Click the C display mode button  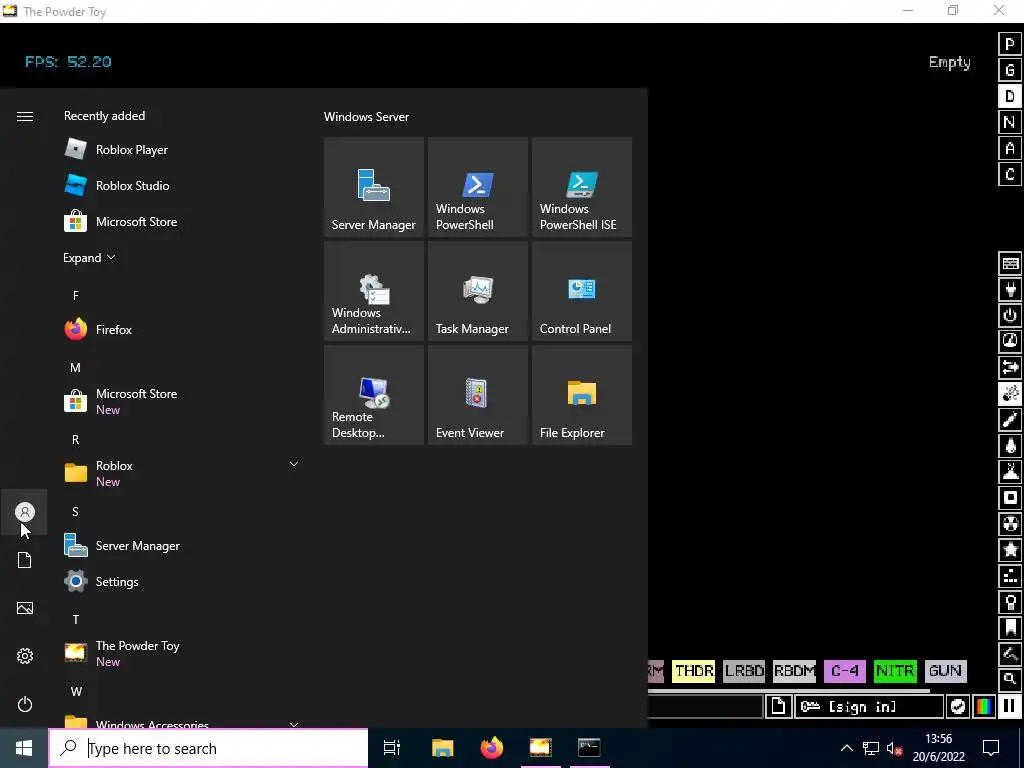coord(1010,174)
